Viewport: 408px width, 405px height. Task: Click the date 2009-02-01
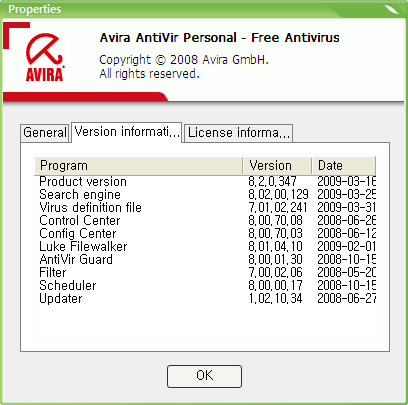(x=346, y=247)
